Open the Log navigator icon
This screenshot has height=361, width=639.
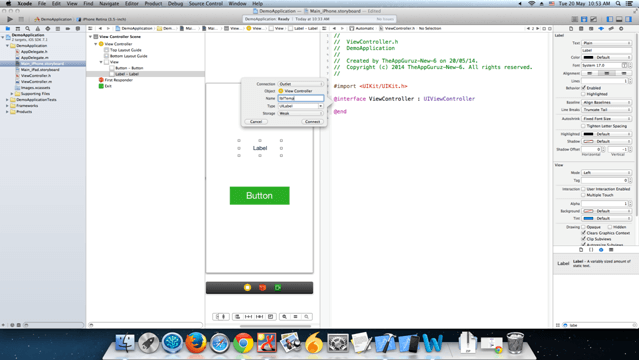[x=77, y=29]
